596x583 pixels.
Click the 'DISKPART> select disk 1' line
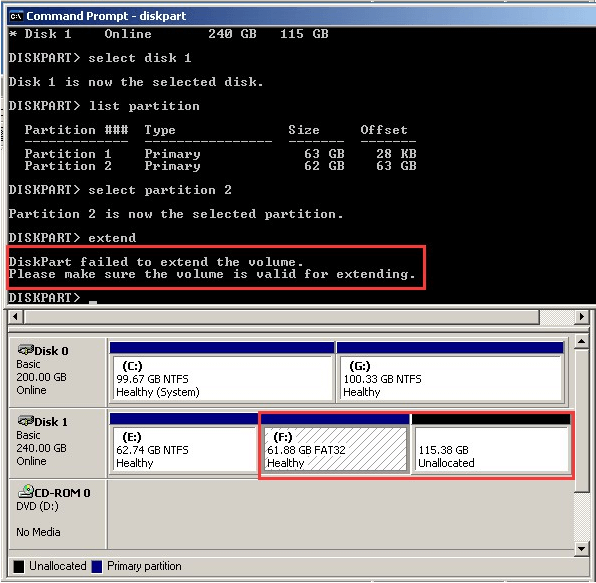click(x=100, y=58)
